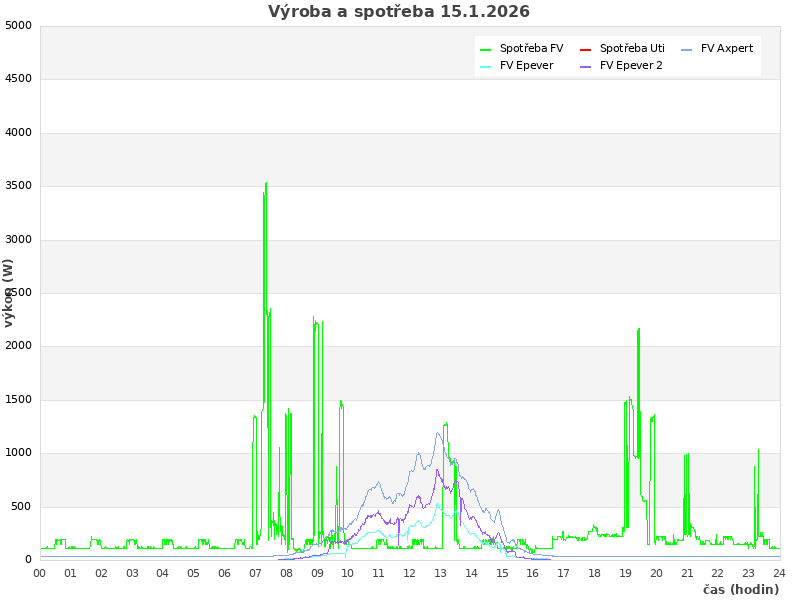Click the green Spotřeba FV legend swatch
The width and height of the screenshot is (800, 600).
click(486, 49)
